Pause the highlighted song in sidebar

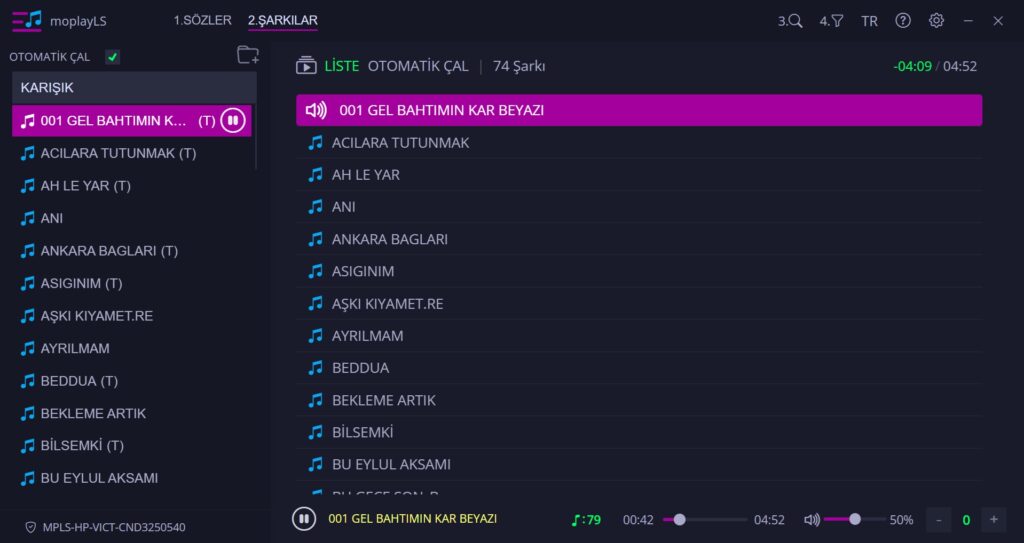[232, 120]
